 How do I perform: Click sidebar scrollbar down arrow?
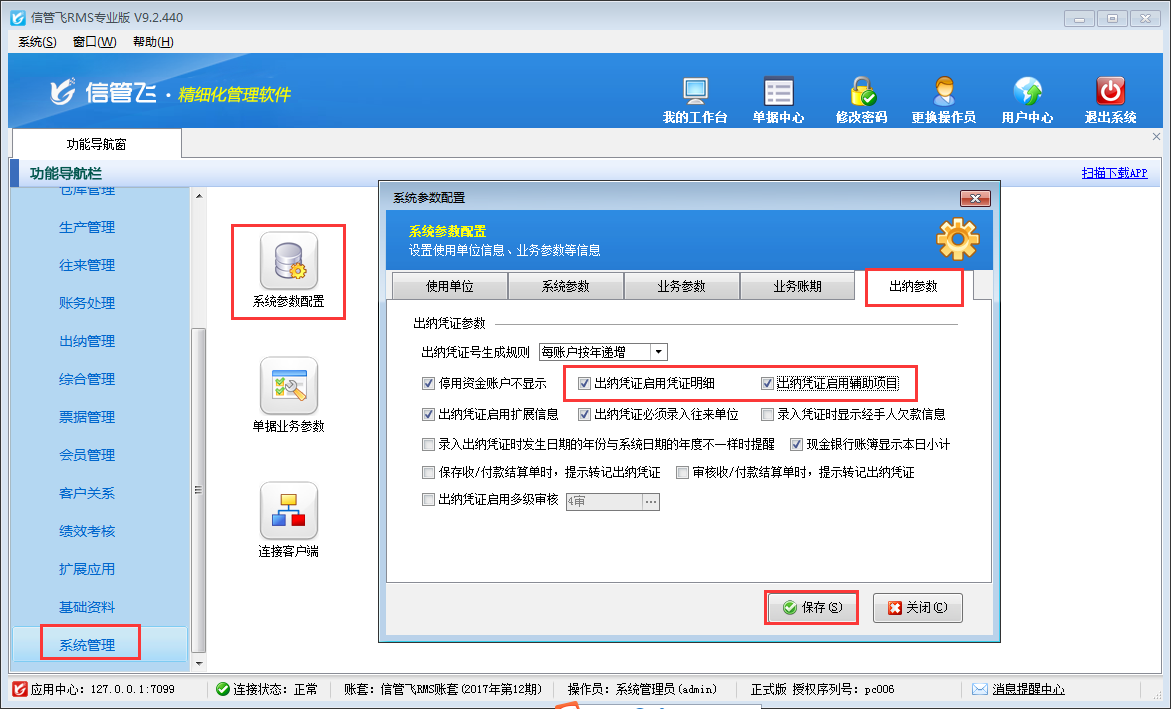(x=198, y=662)
